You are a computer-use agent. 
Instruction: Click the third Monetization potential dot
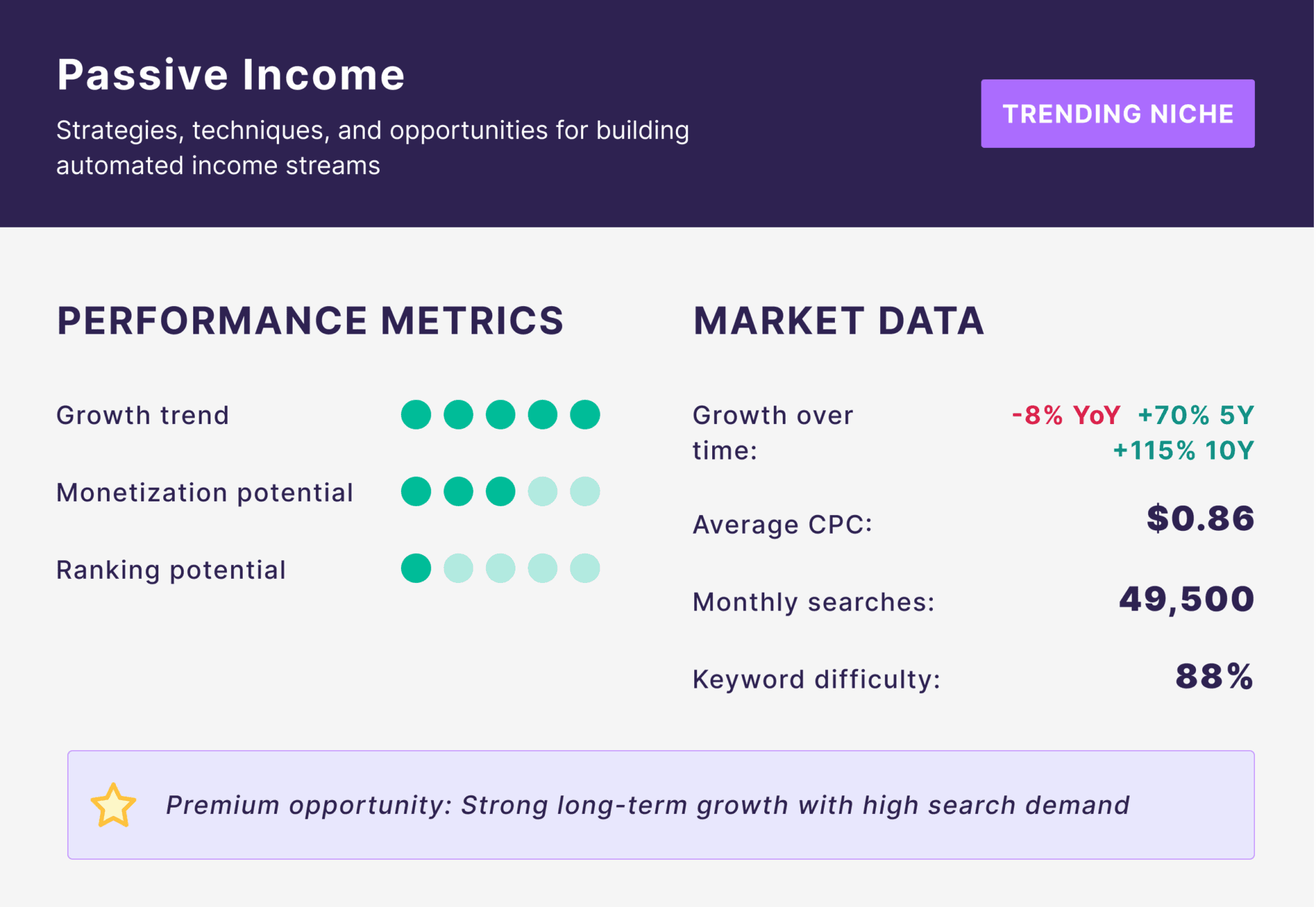coord(500,492)
